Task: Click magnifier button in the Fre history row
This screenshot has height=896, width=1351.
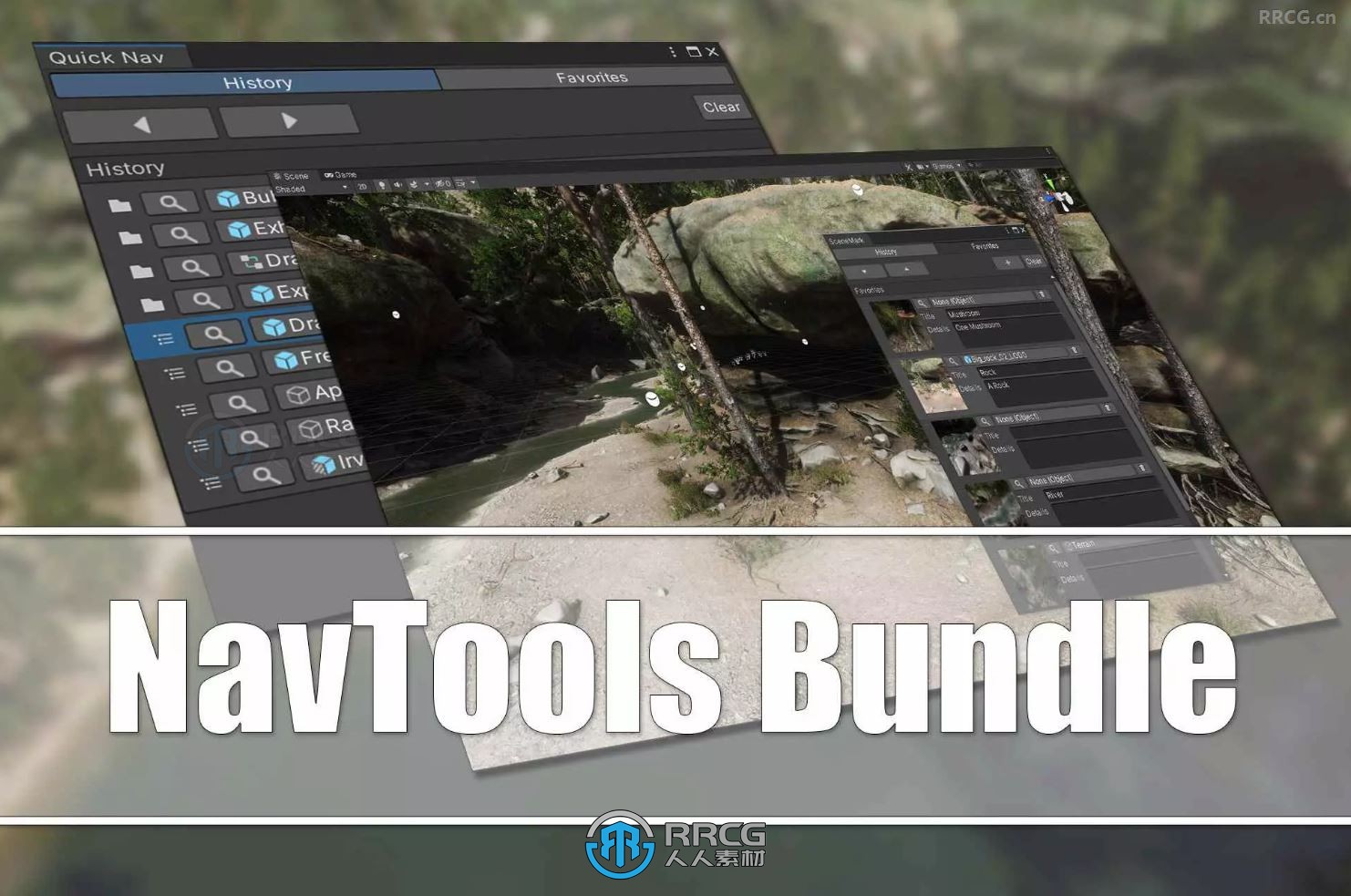Action: point(229,368)
